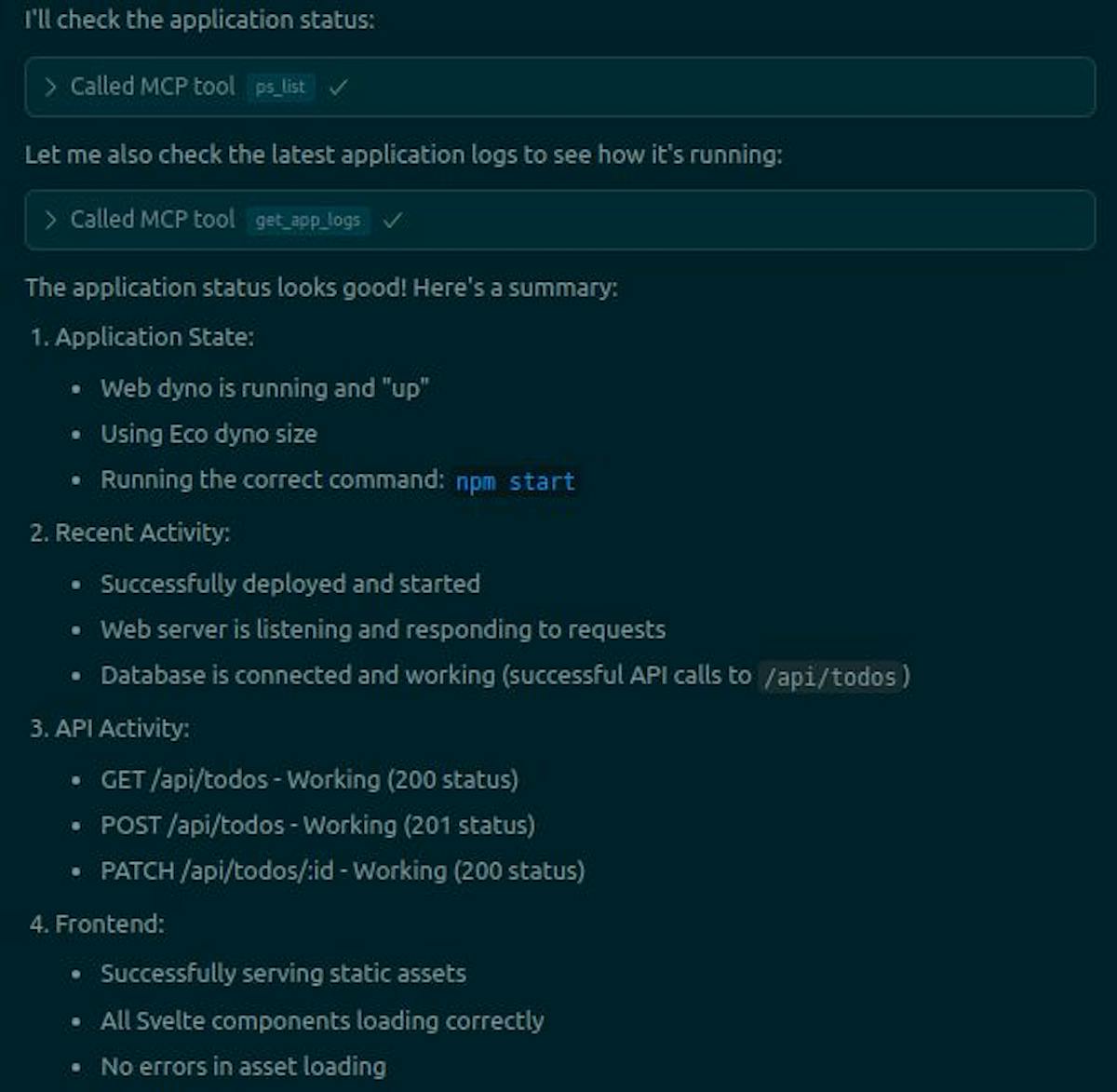Screen dimensions: 1117x1092
Task: Click the "Frontend" list heading
Action: 109,923
